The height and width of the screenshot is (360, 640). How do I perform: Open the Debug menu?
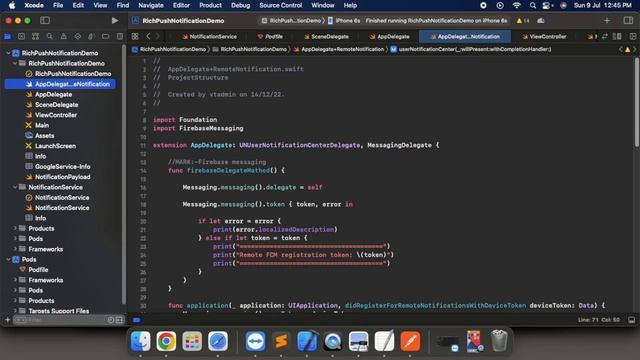pos(240,5)
